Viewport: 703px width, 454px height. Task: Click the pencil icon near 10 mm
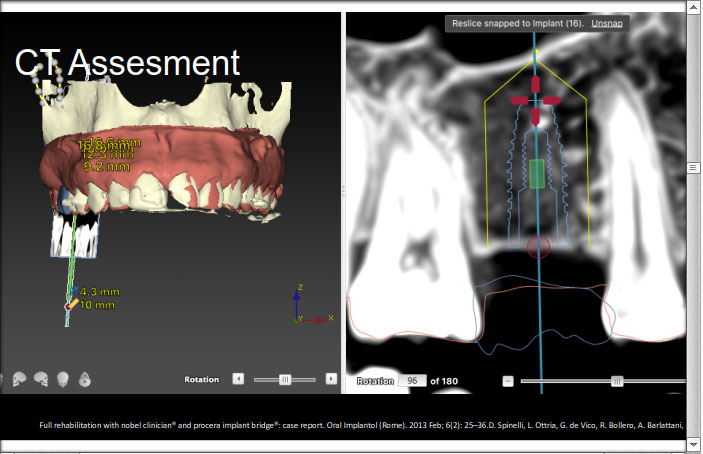click(72, 305)
